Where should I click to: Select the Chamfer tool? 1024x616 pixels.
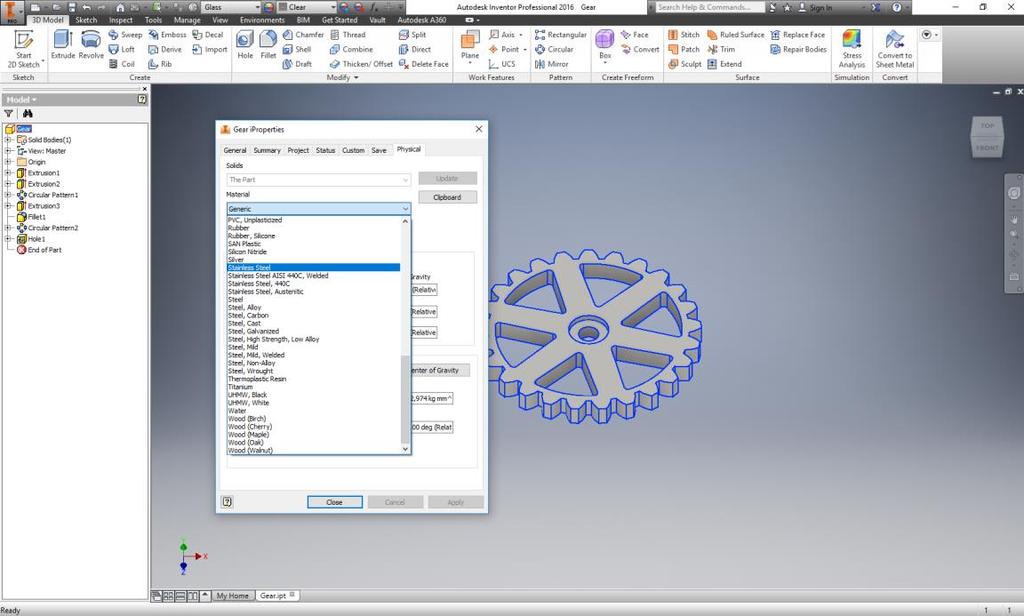pyautogui.click(x=303, y=35)
